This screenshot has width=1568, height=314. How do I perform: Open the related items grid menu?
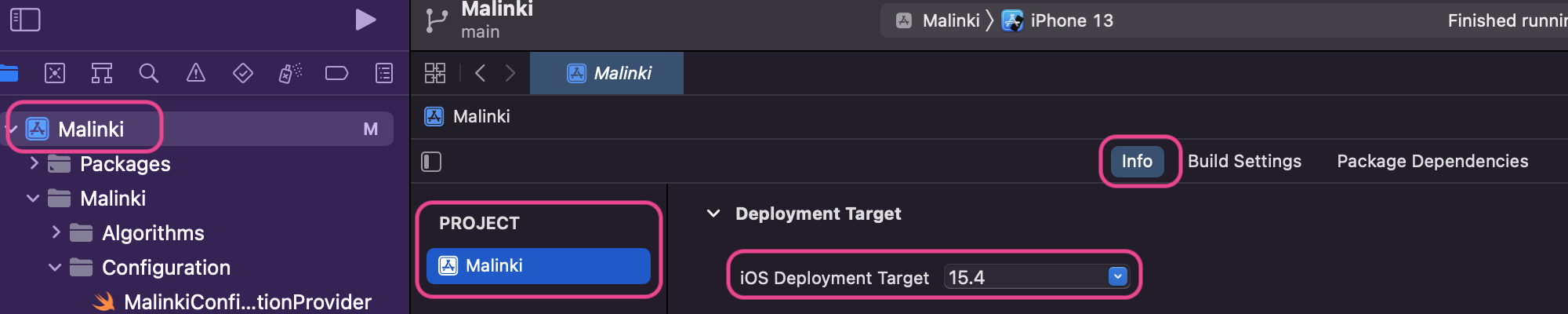pyautogui.click(x=435, y=73)
